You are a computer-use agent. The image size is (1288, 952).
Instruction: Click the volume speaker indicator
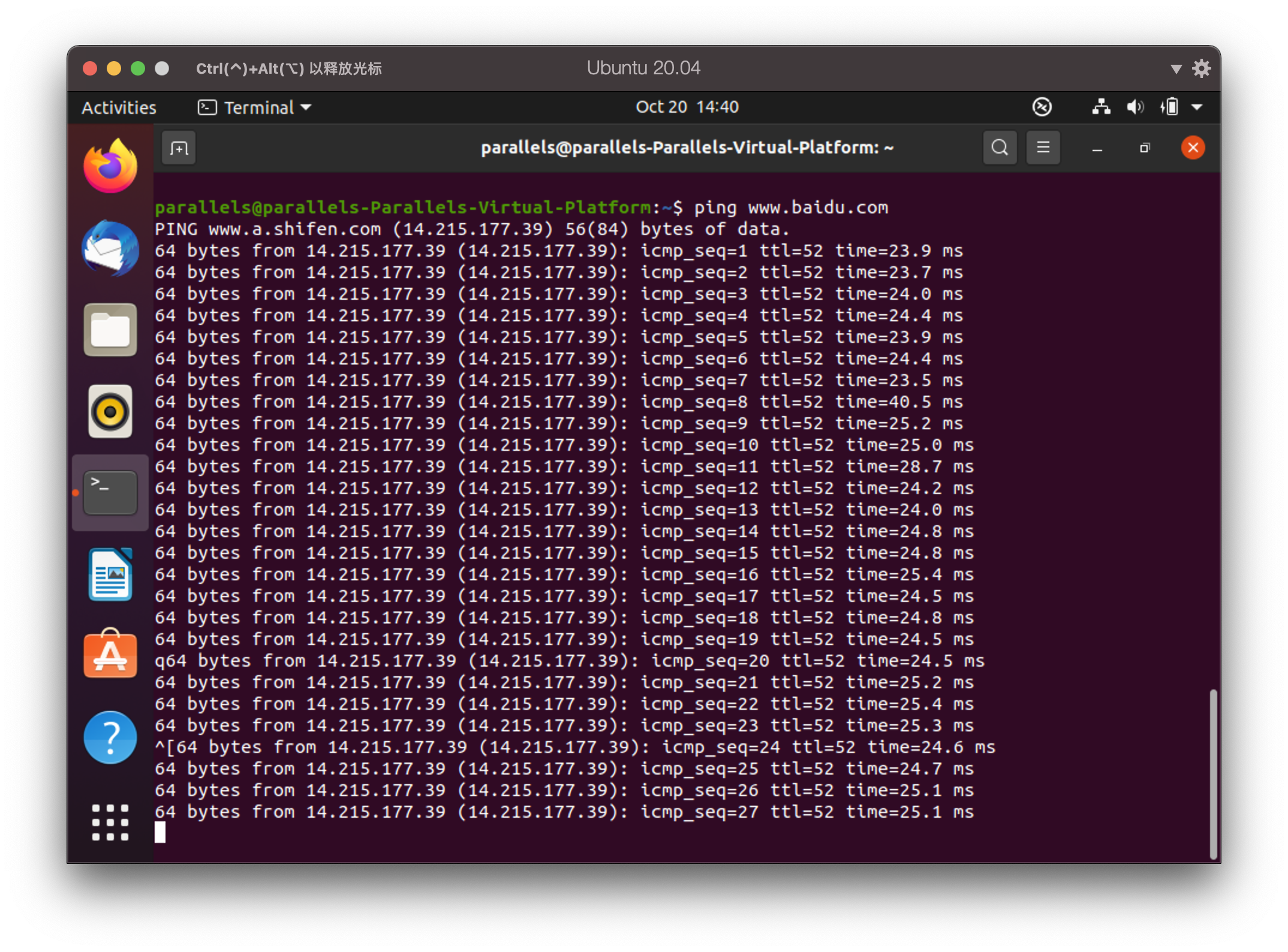point(1134,107)
